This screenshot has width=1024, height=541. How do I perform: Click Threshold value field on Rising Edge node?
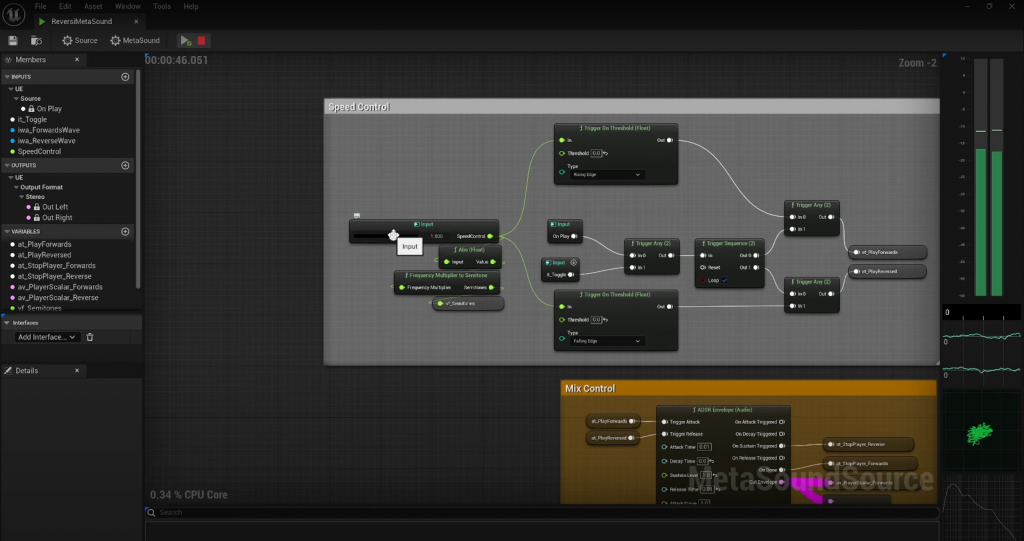click(596, 154)
